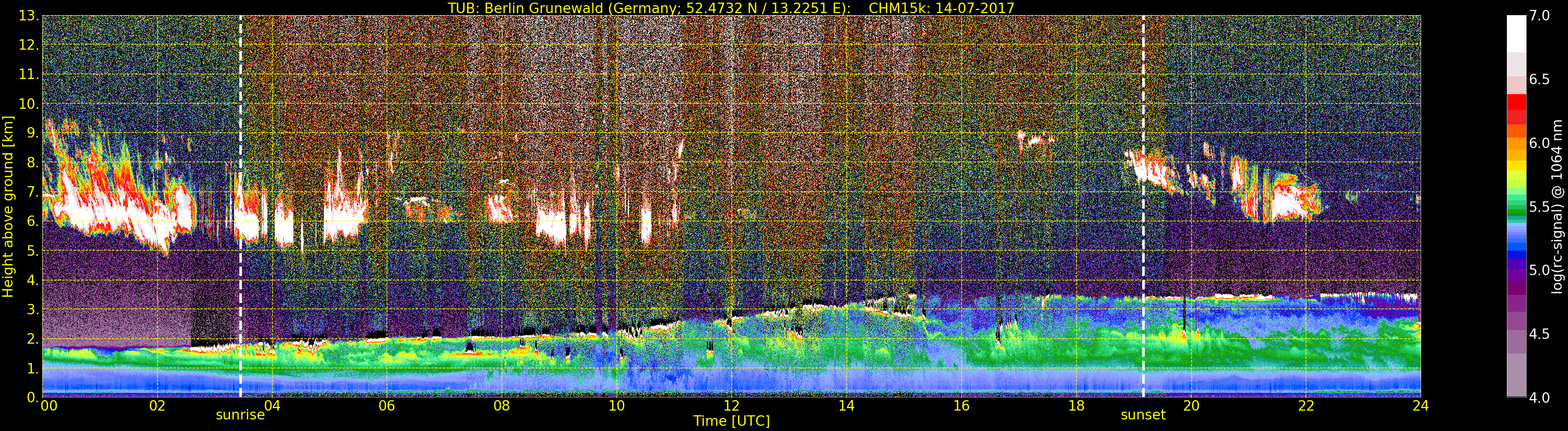
Task: Click time-axis tick label "18"
Action: coord(1076,405)
